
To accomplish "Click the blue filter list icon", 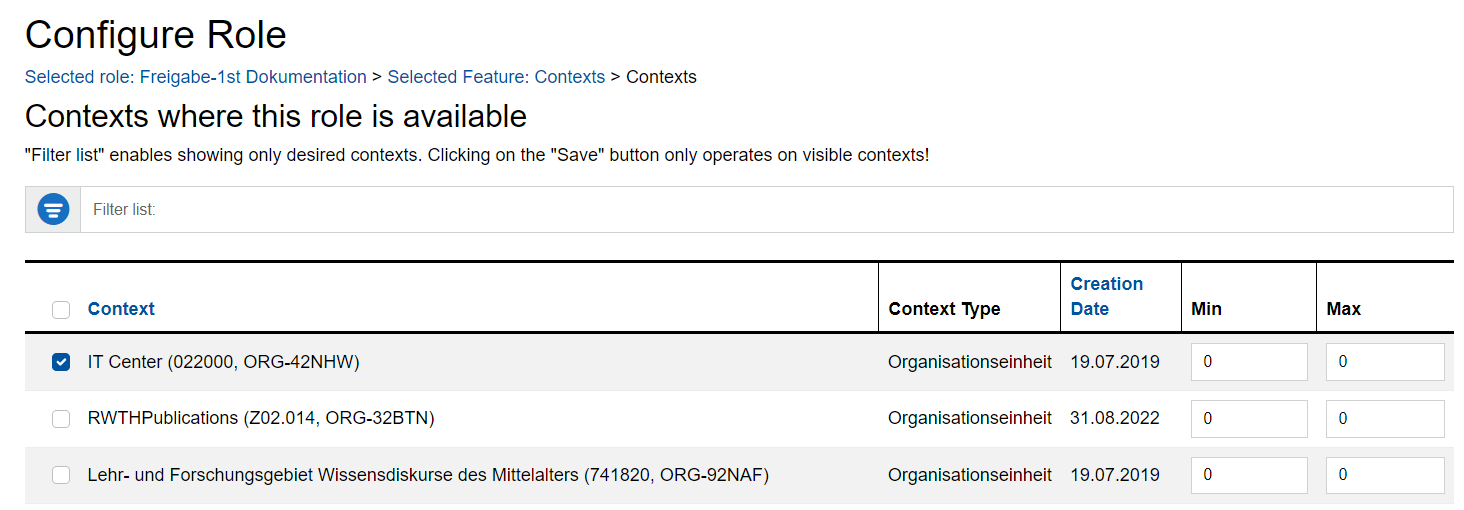I will pyautogui.click(x=53, y=210).
